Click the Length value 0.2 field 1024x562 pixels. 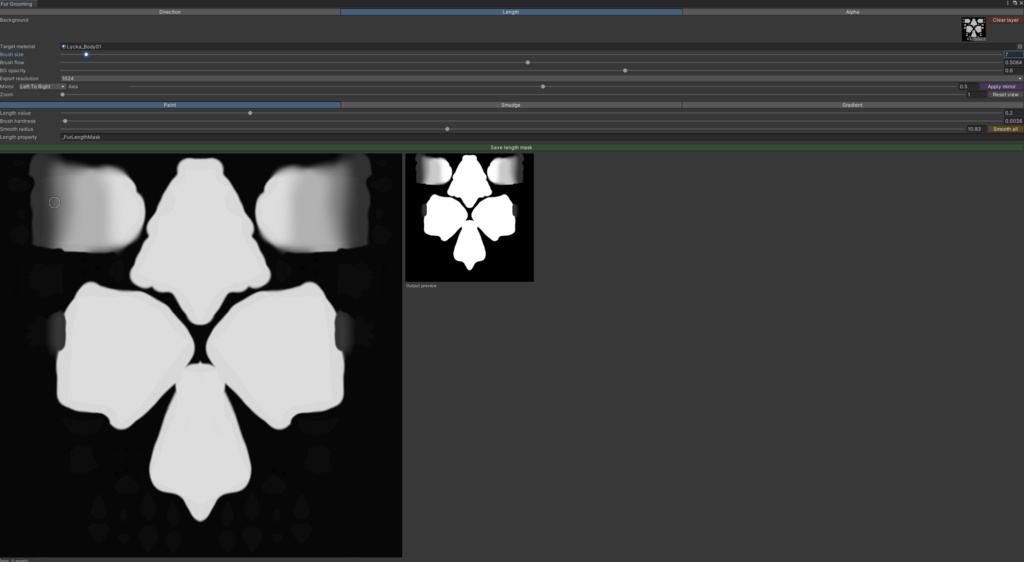[1013, 113]
